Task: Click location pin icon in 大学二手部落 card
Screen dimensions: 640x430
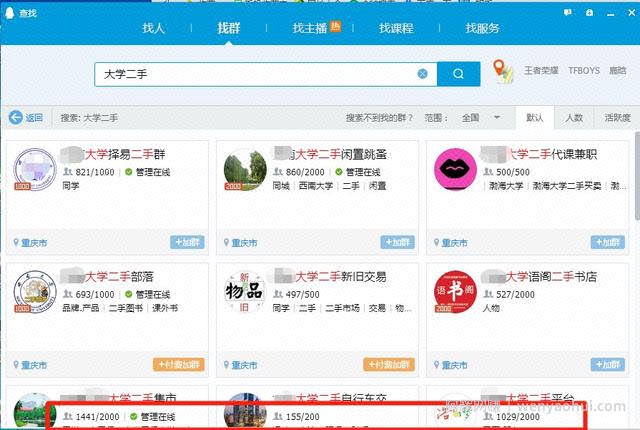Action: click(16, 365)
